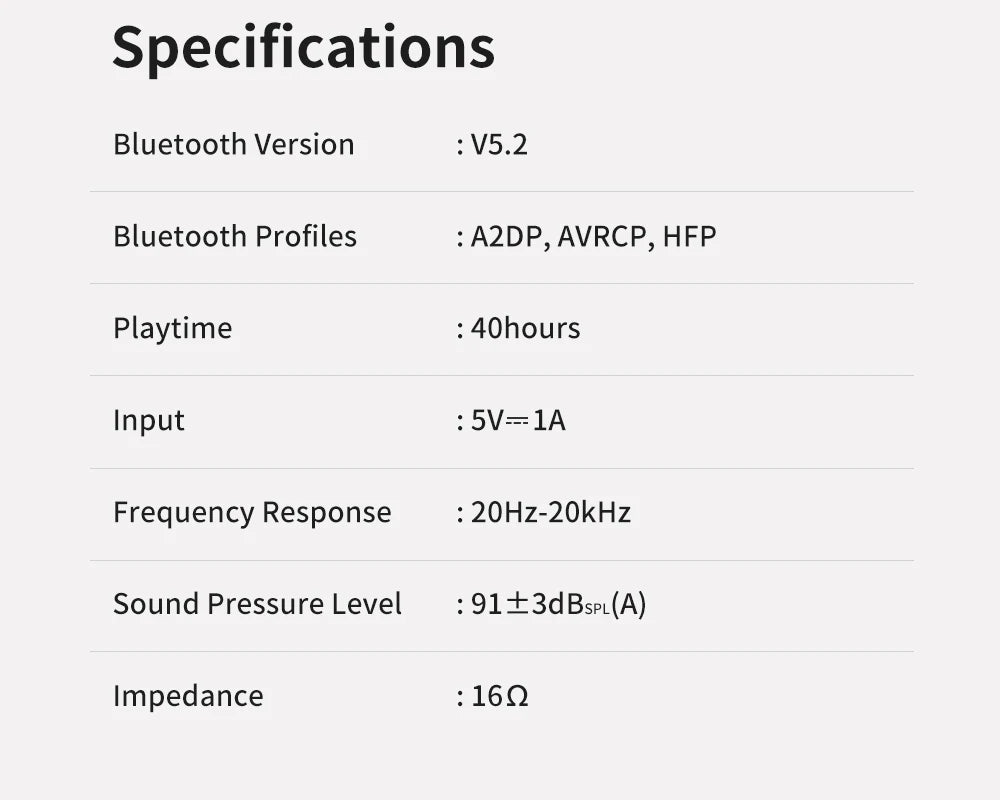Select the 20Hz-20kHz frequency value
Image resolution: width=1000 pixels, height=800 pixels.
(x=550, y=512)
